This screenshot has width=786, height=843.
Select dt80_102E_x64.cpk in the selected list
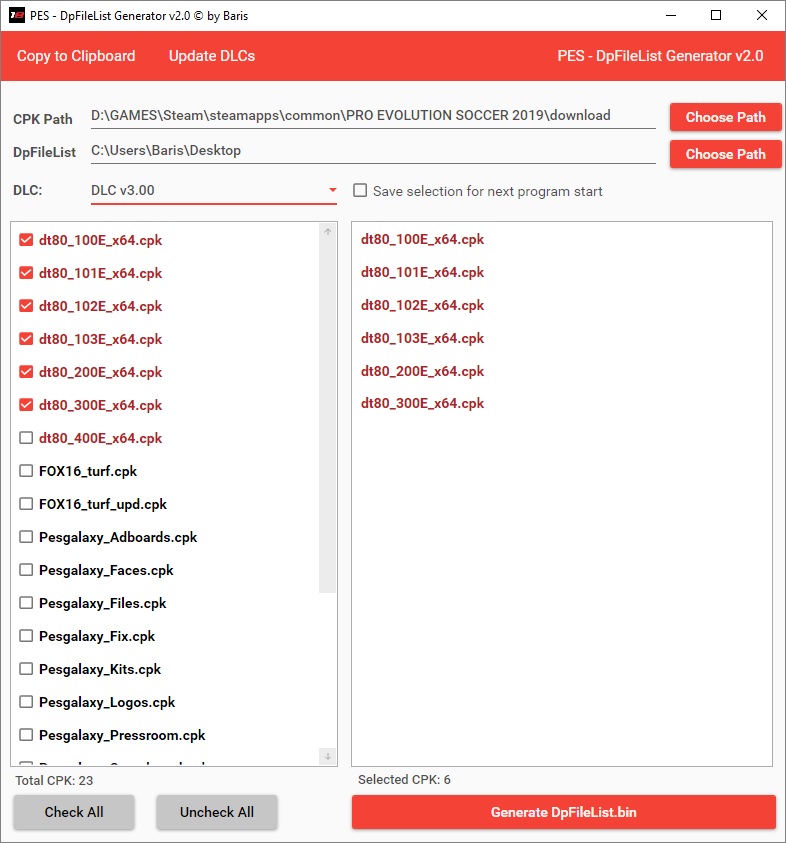pyautogui.click(x=423, y=305)
